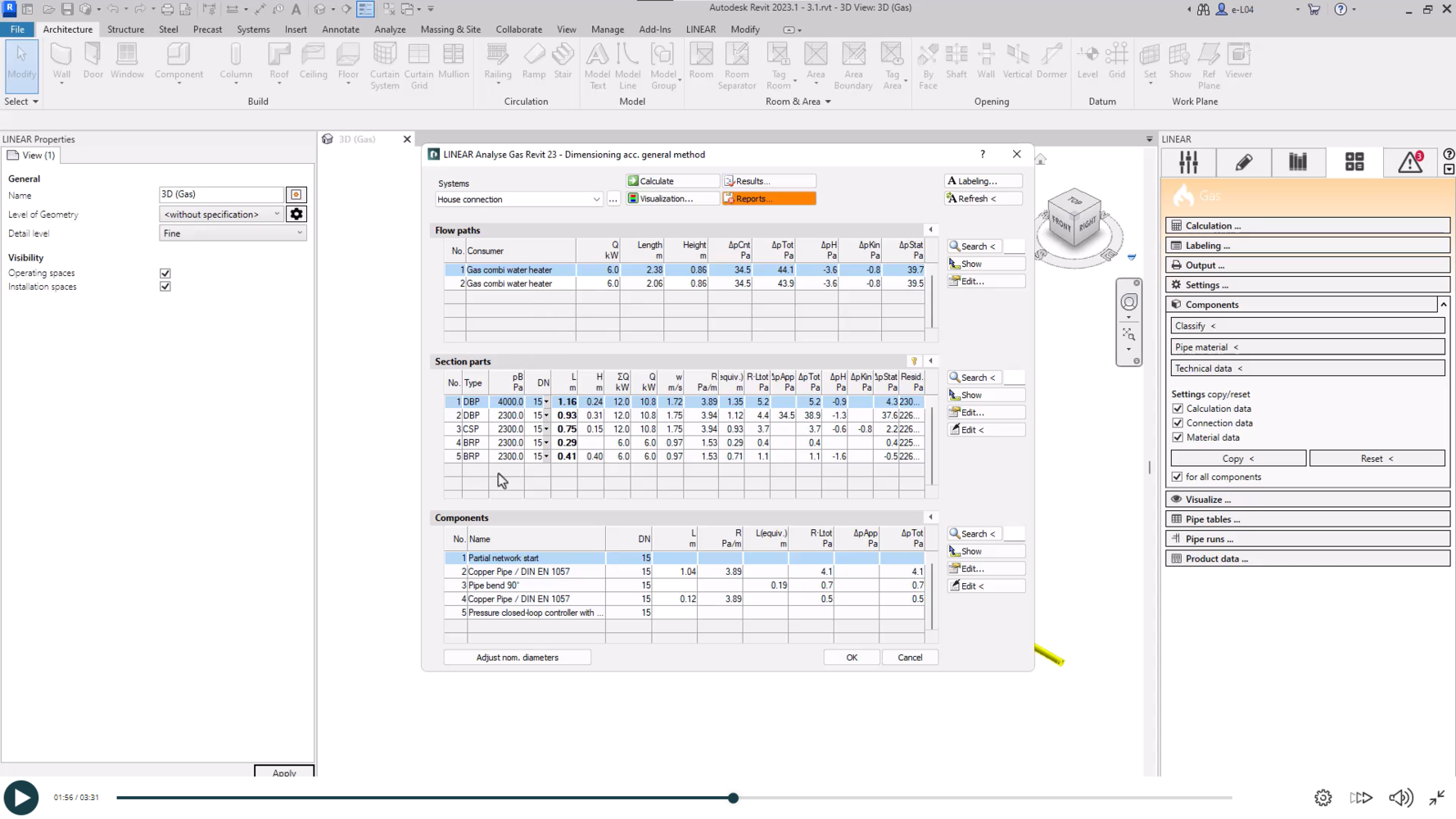The width and height of the screenshot is (1456, 819).
Task: Click the Level of Geometry gear icon
Action: [x=296, y=214]
